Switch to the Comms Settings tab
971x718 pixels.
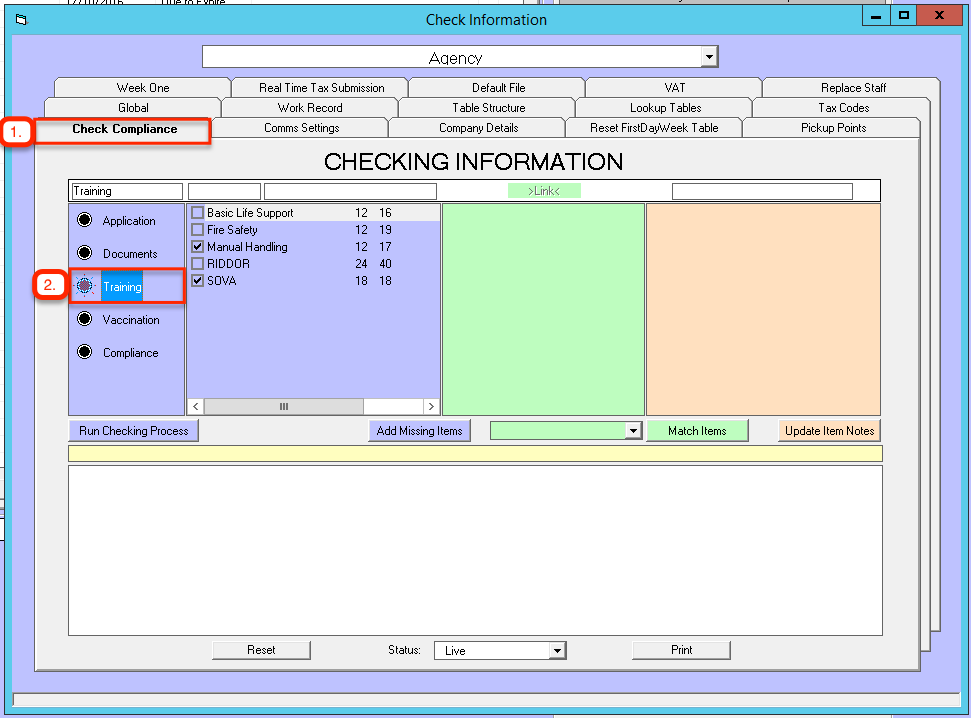(301, 128)
